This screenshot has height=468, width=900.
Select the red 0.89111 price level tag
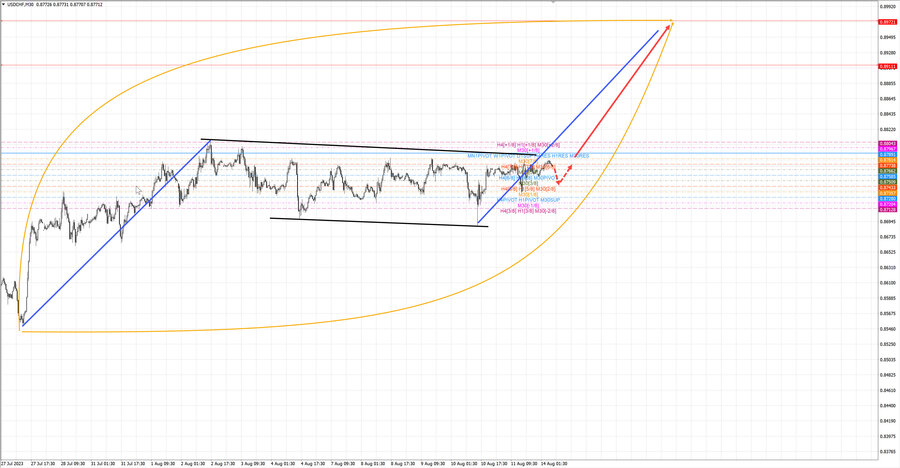pyautogui.click(x=887, y=67)
